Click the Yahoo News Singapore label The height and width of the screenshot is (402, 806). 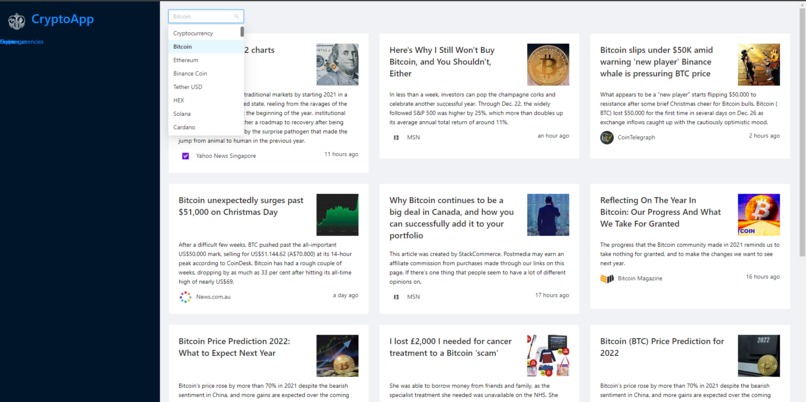pos(226,156)
